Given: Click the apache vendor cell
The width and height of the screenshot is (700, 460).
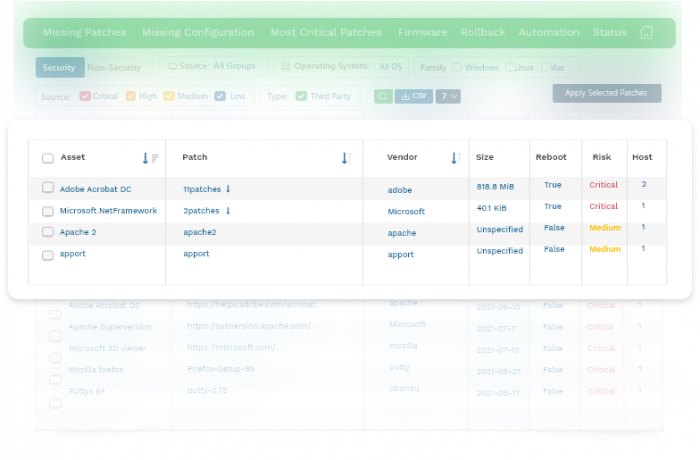Looking at the screenshot, I should pos(402,233).
